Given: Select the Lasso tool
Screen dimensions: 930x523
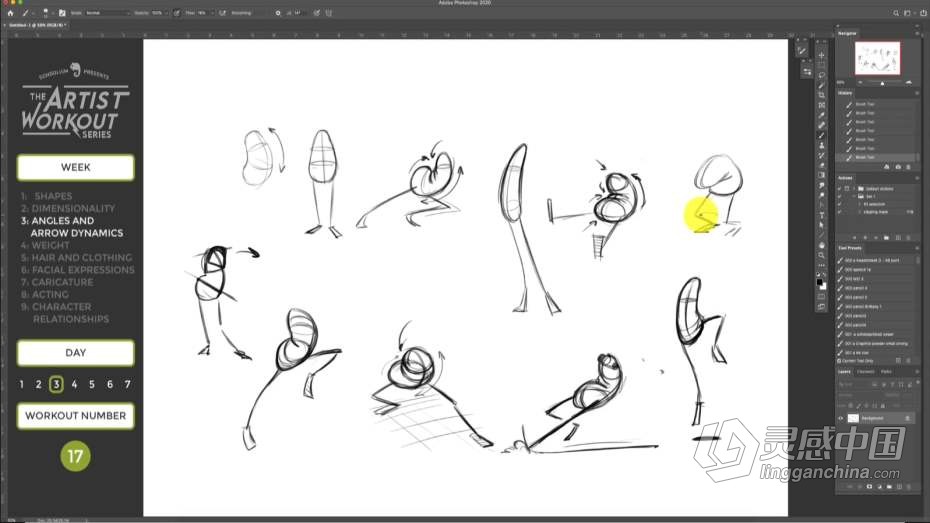Looking at the screenshot, I should point(821,75).
